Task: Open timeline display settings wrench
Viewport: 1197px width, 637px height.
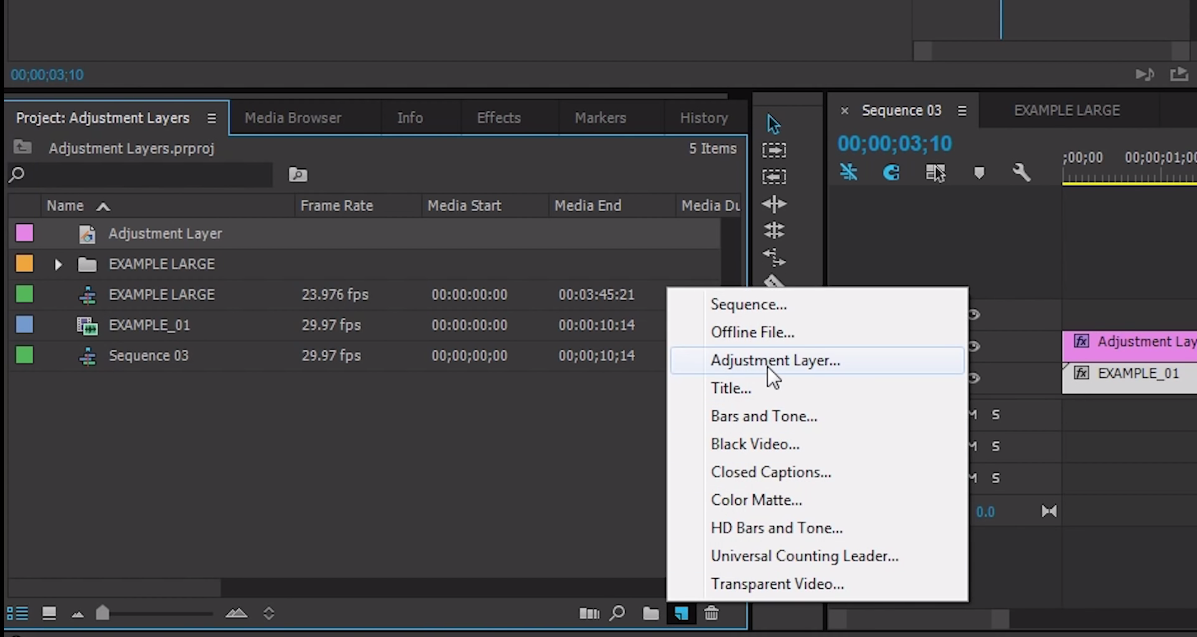Action: (x=1021, y=173)
